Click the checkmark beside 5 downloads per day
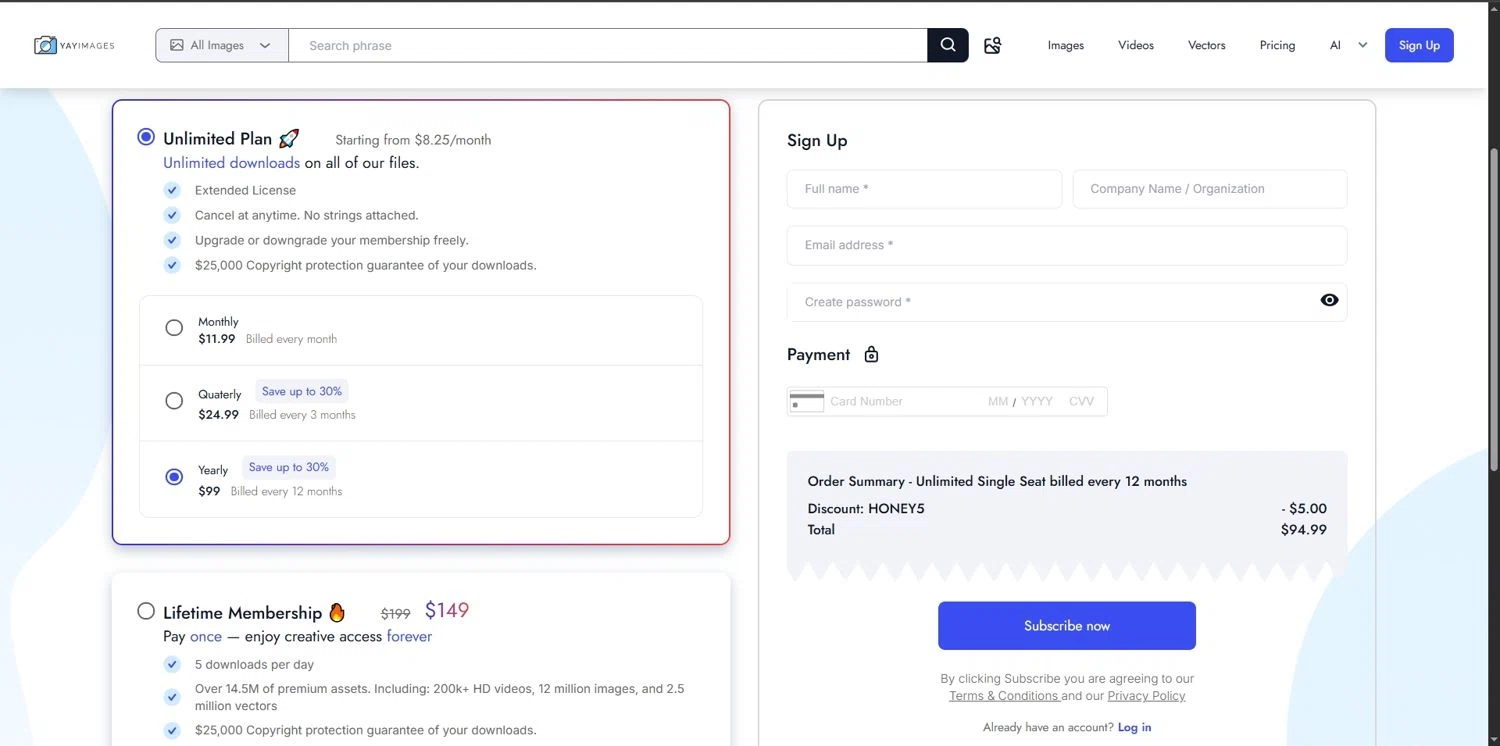The width and height of the screenshot is (1500, 746). [x=172, y=664]
